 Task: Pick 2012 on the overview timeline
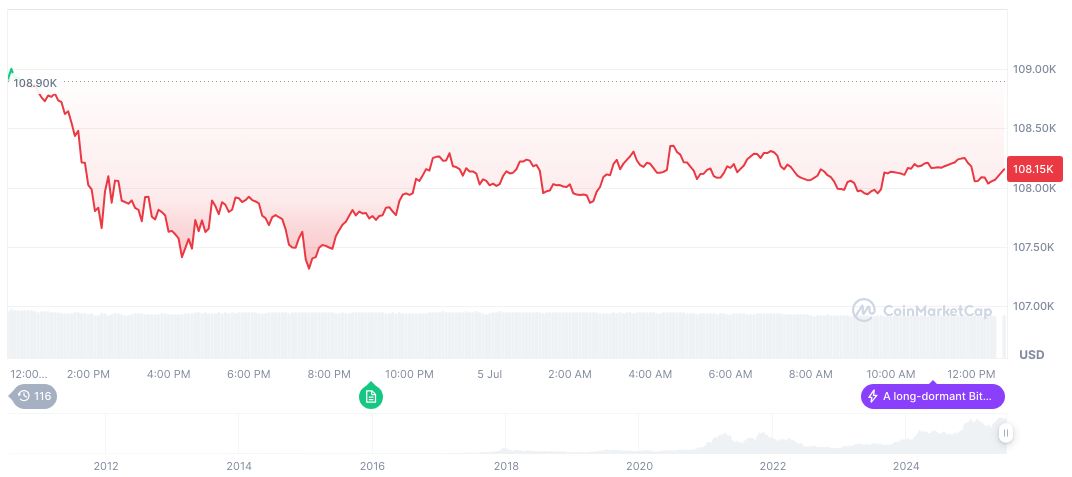click(106, 466)
